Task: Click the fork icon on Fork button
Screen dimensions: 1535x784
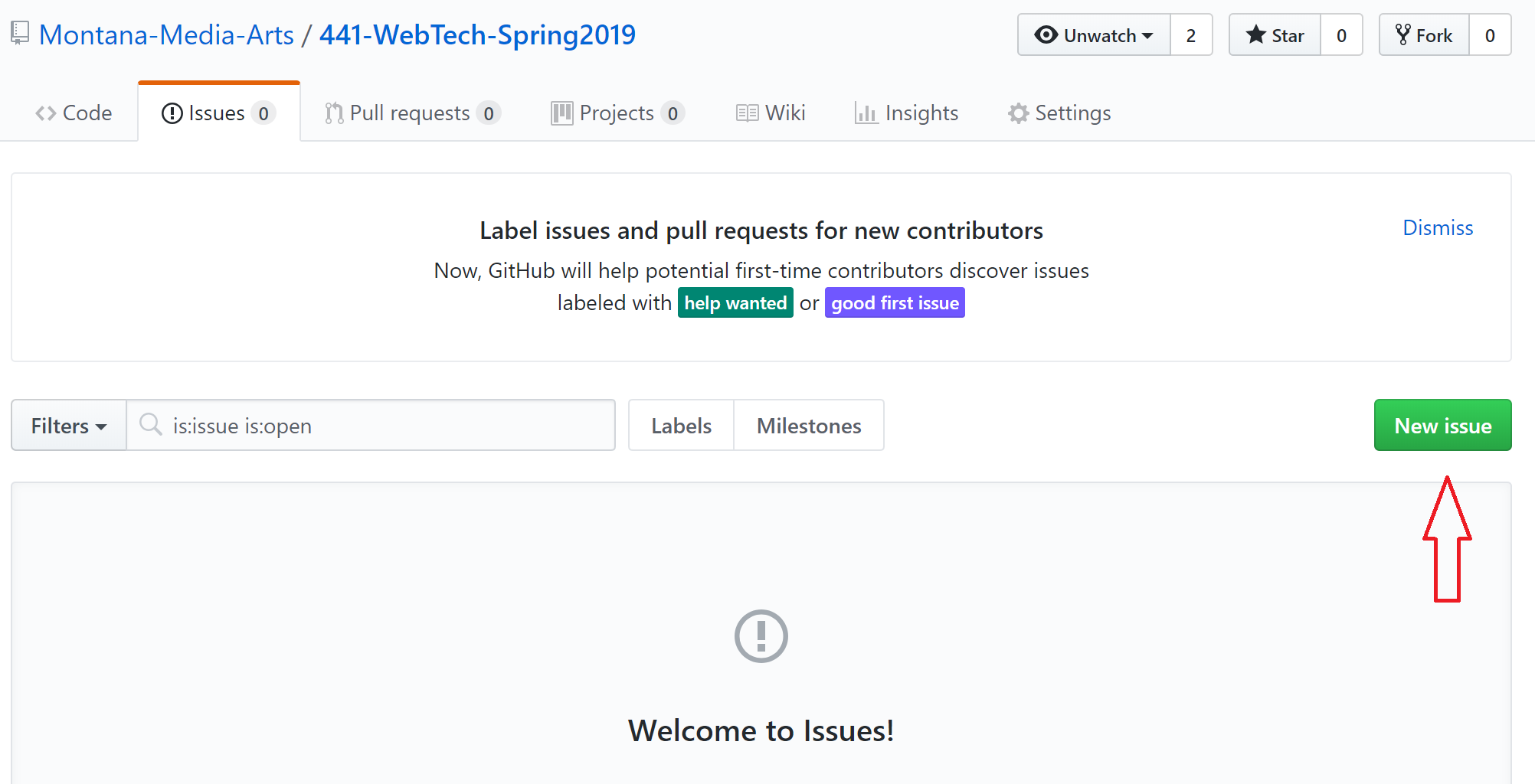Action: click(1402, 34)
